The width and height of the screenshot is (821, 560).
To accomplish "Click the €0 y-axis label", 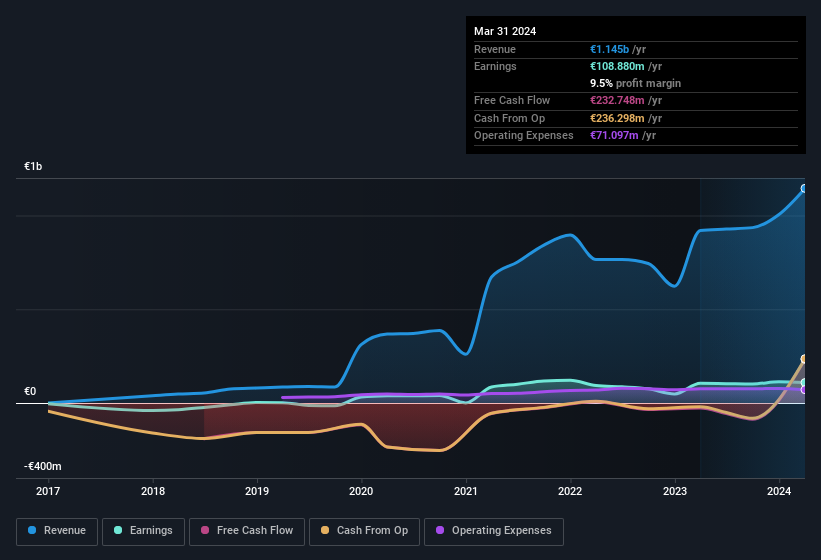I will pos(30,391).
